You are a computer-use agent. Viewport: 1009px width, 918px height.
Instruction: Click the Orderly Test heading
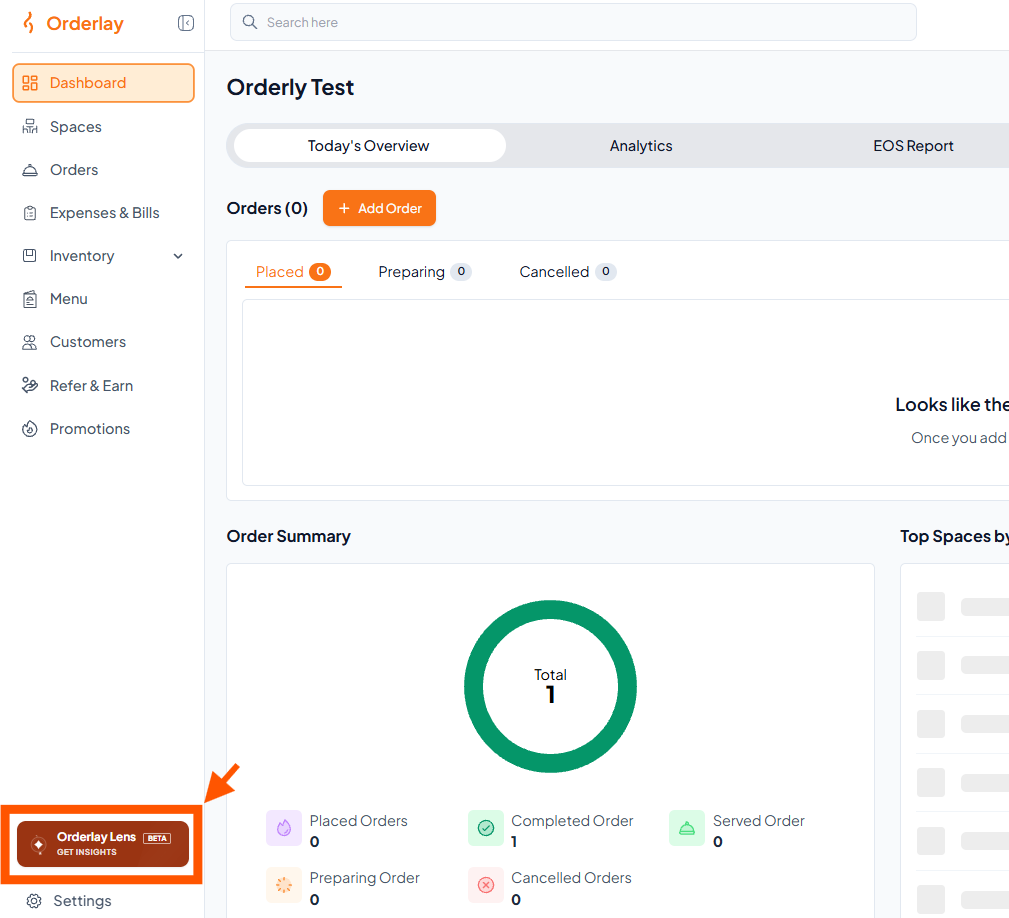click(x=290, y=87)
